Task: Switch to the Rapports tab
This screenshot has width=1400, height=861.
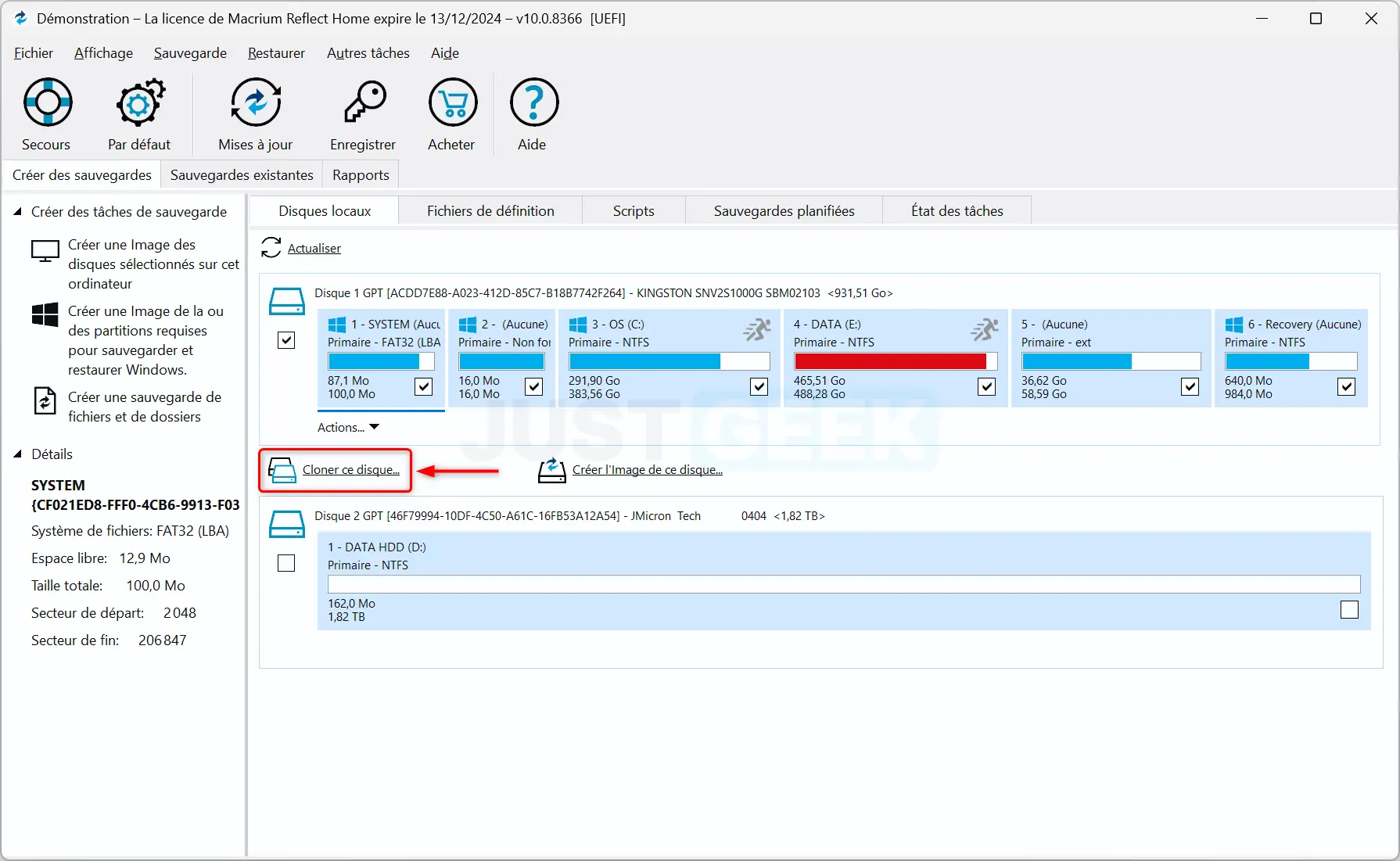Action: click(x=361, y=174)
